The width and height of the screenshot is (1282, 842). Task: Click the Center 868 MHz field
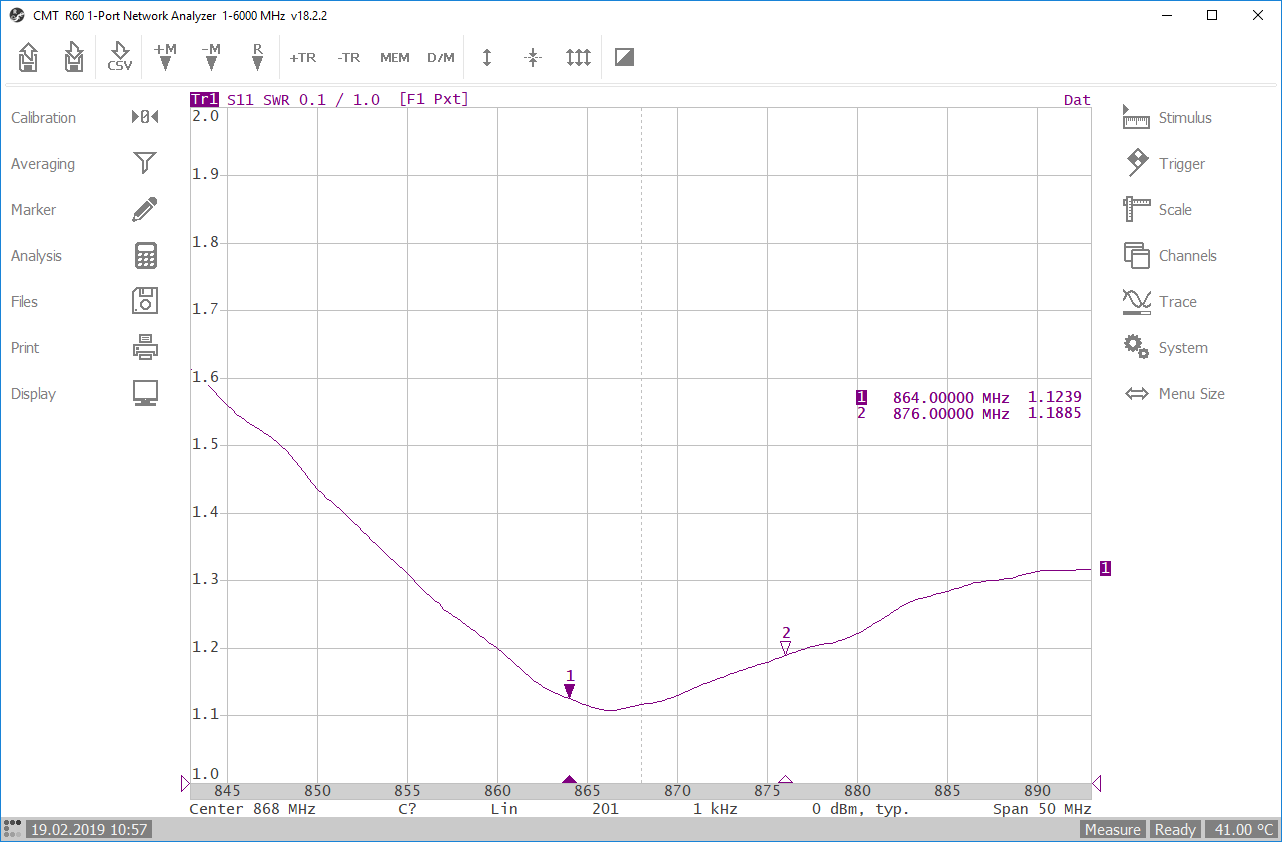point(253,808)
